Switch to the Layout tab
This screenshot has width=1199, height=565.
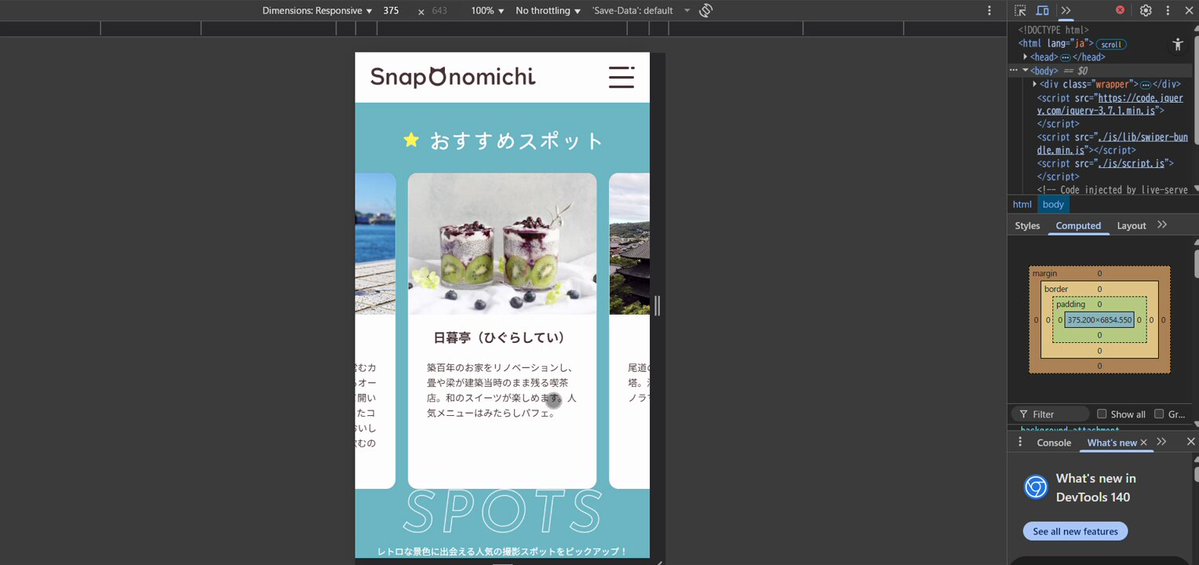1131,226
